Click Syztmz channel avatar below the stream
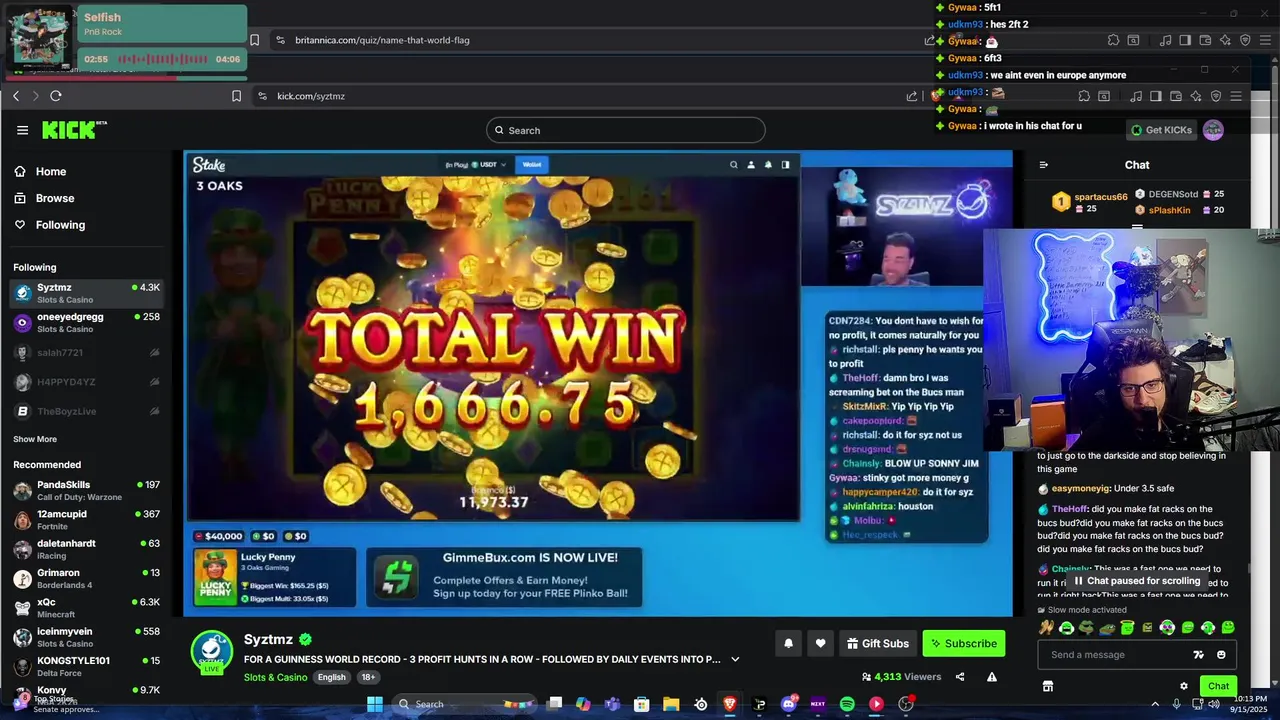Viewport: 1280px width, 720px height. (x=211, y=651)
